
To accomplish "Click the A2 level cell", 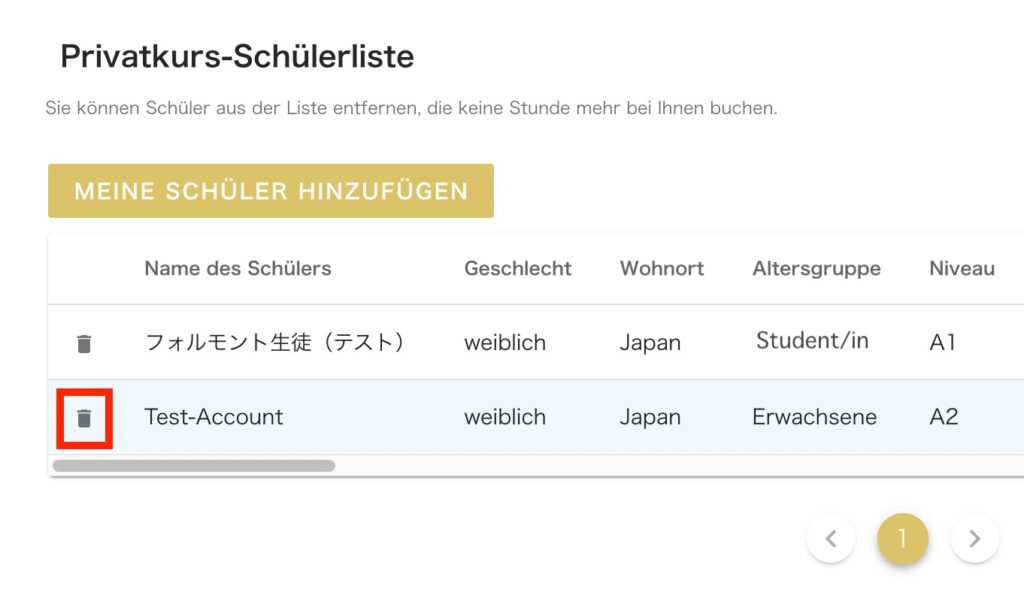I will click(944, 417).
